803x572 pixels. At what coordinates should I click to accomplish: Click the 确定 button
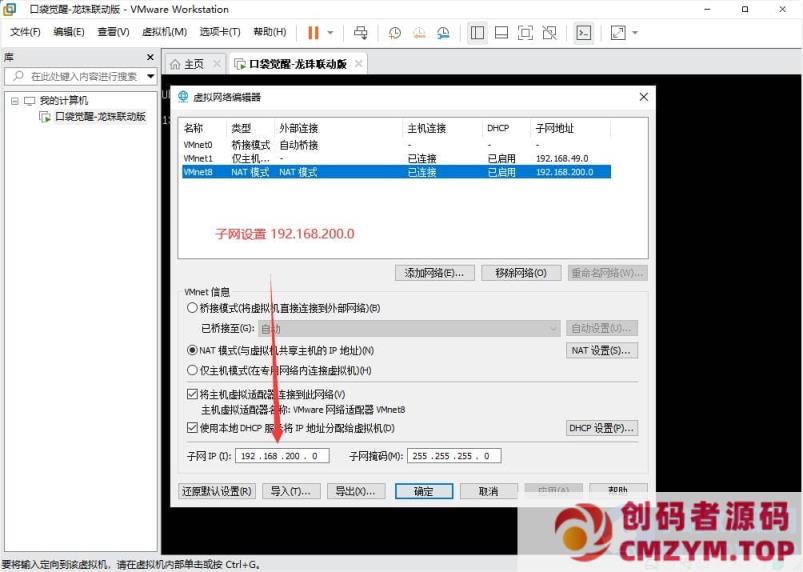[424, 491]
